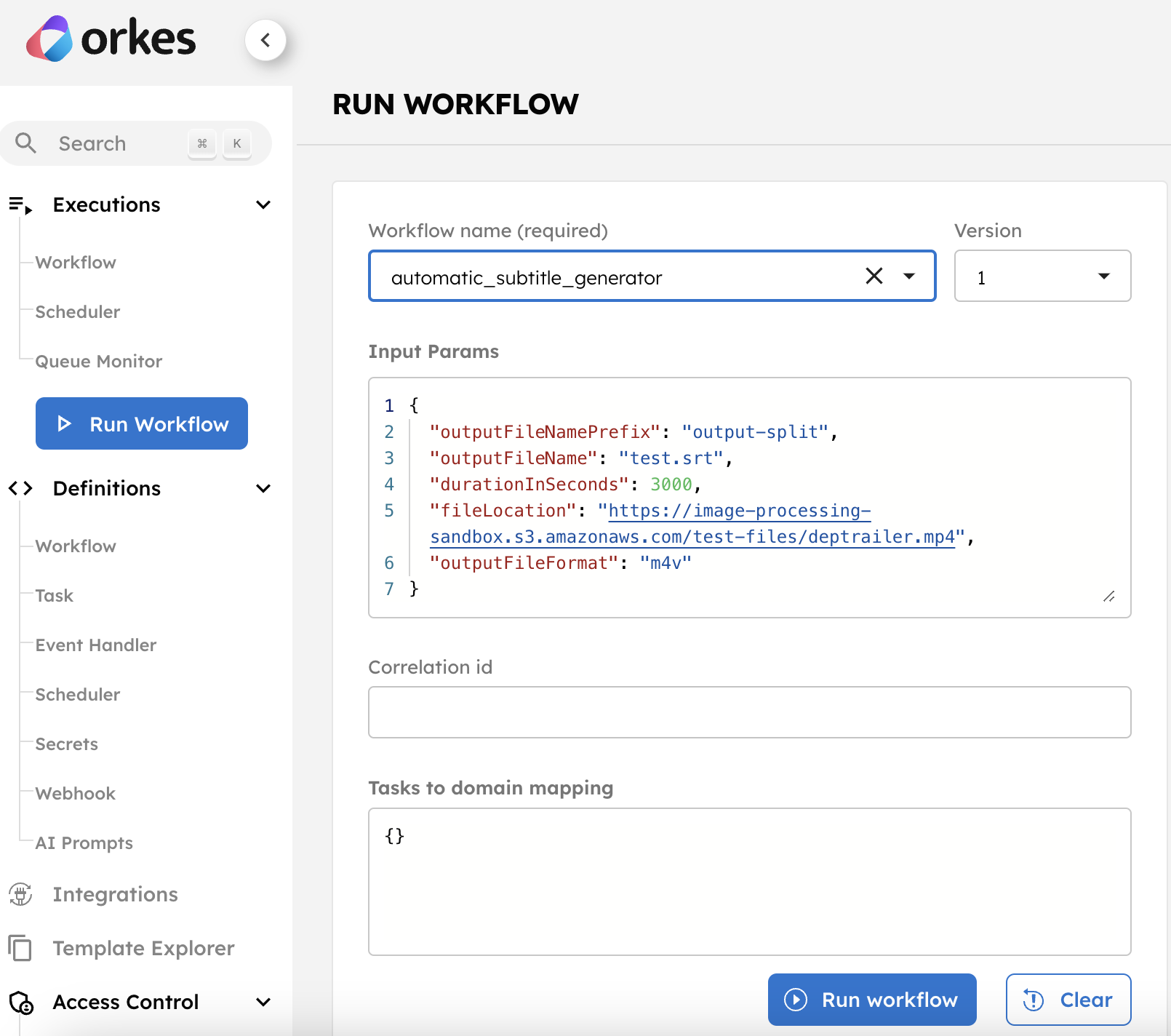Click the Access Control shield icon
This screenshot has width=1171, height=1036.
tap(21, 1003)
